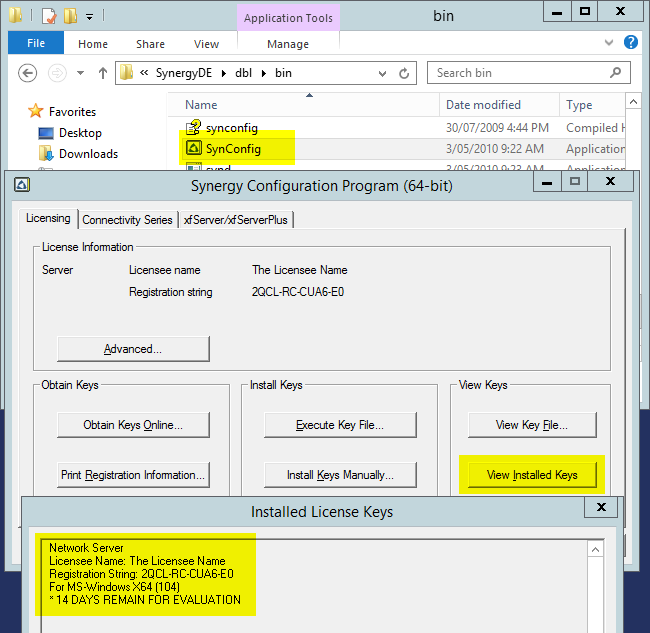This screenshot has height=633, width=650.
Task: Go forward with the Forward arrow
Action: 57,73
